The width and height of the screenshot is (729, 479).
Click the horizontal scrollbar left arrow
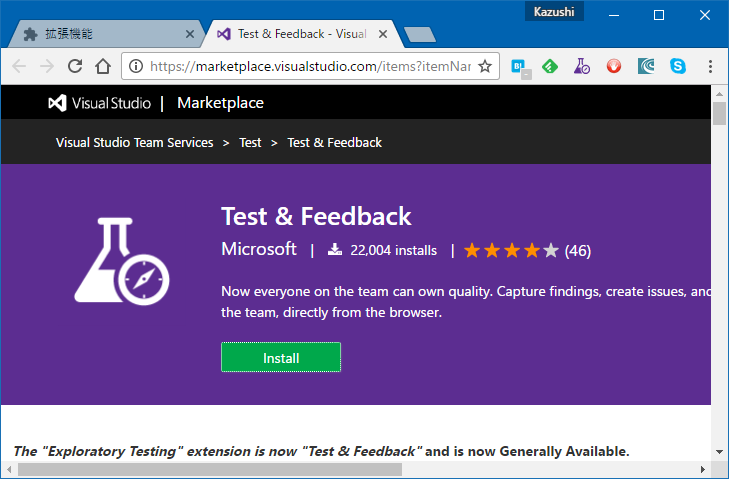pos(9,470)
